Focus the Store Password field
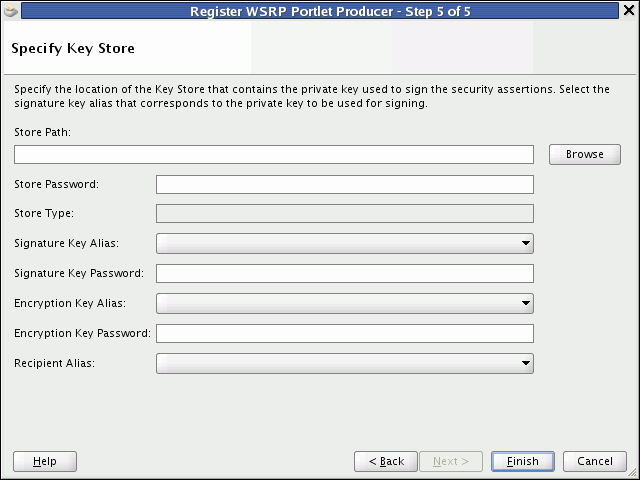Screen dimensions: 640x480 (x=345, y=184)
